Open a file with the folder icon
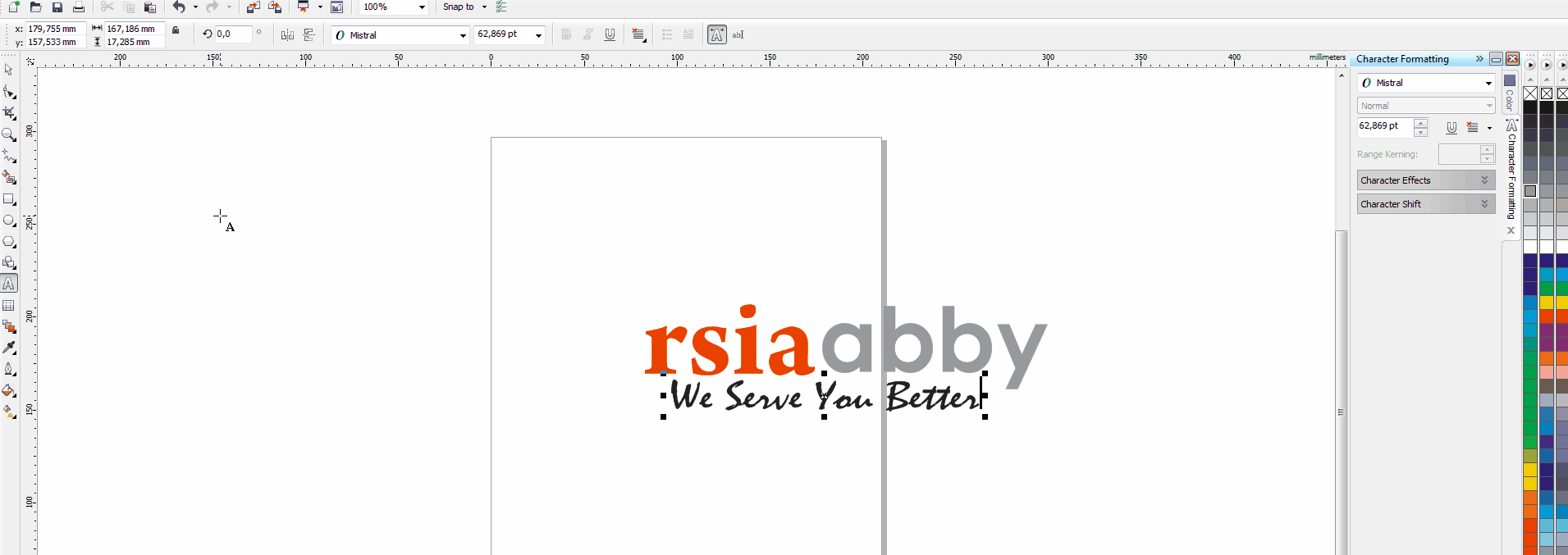Viewport: 1568px width, 555px height. [x=35, y=7]
